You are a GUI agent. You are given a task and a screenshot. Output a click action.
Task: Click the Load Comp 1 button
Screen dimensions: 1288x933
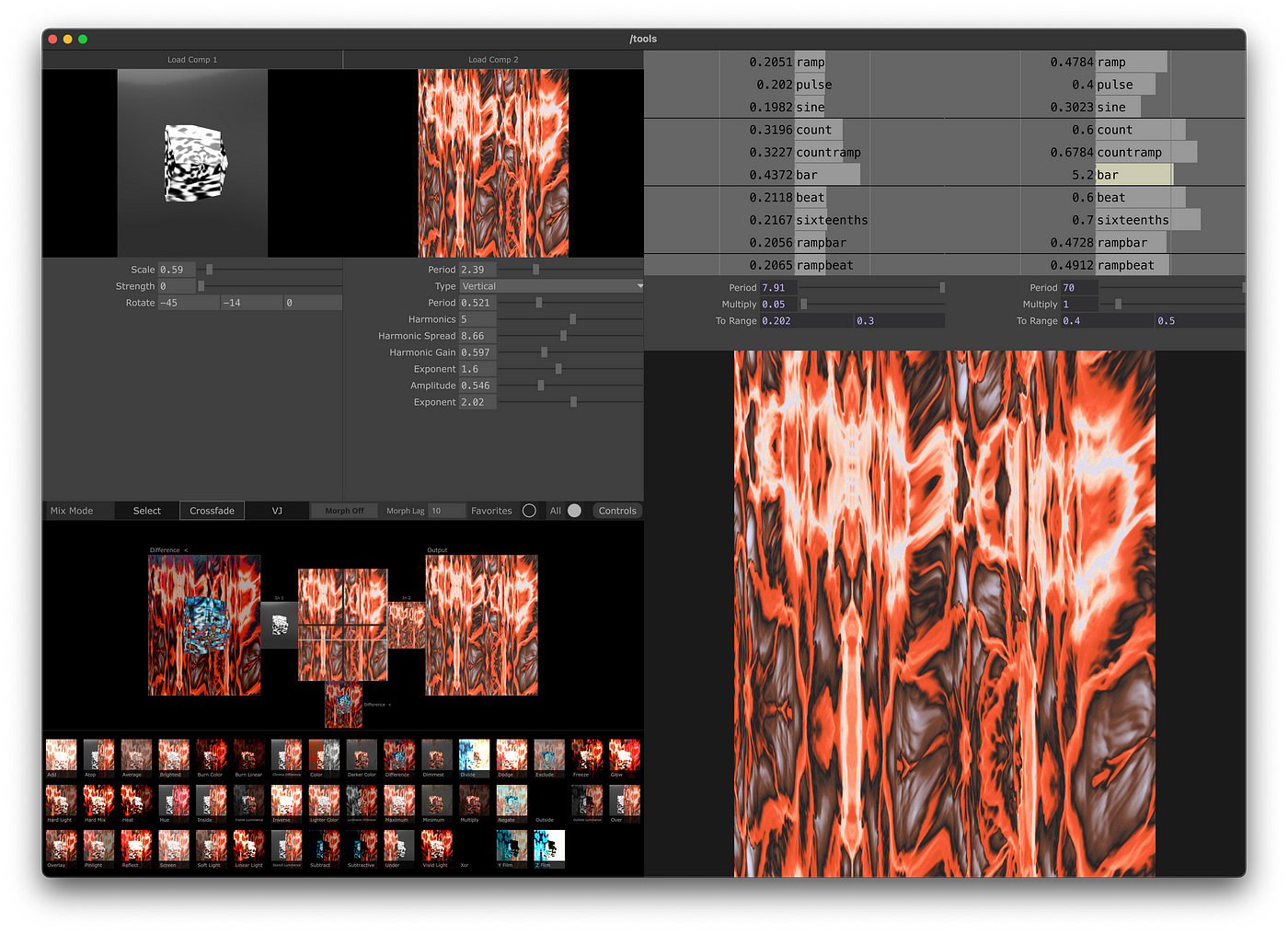click(192, 60)
